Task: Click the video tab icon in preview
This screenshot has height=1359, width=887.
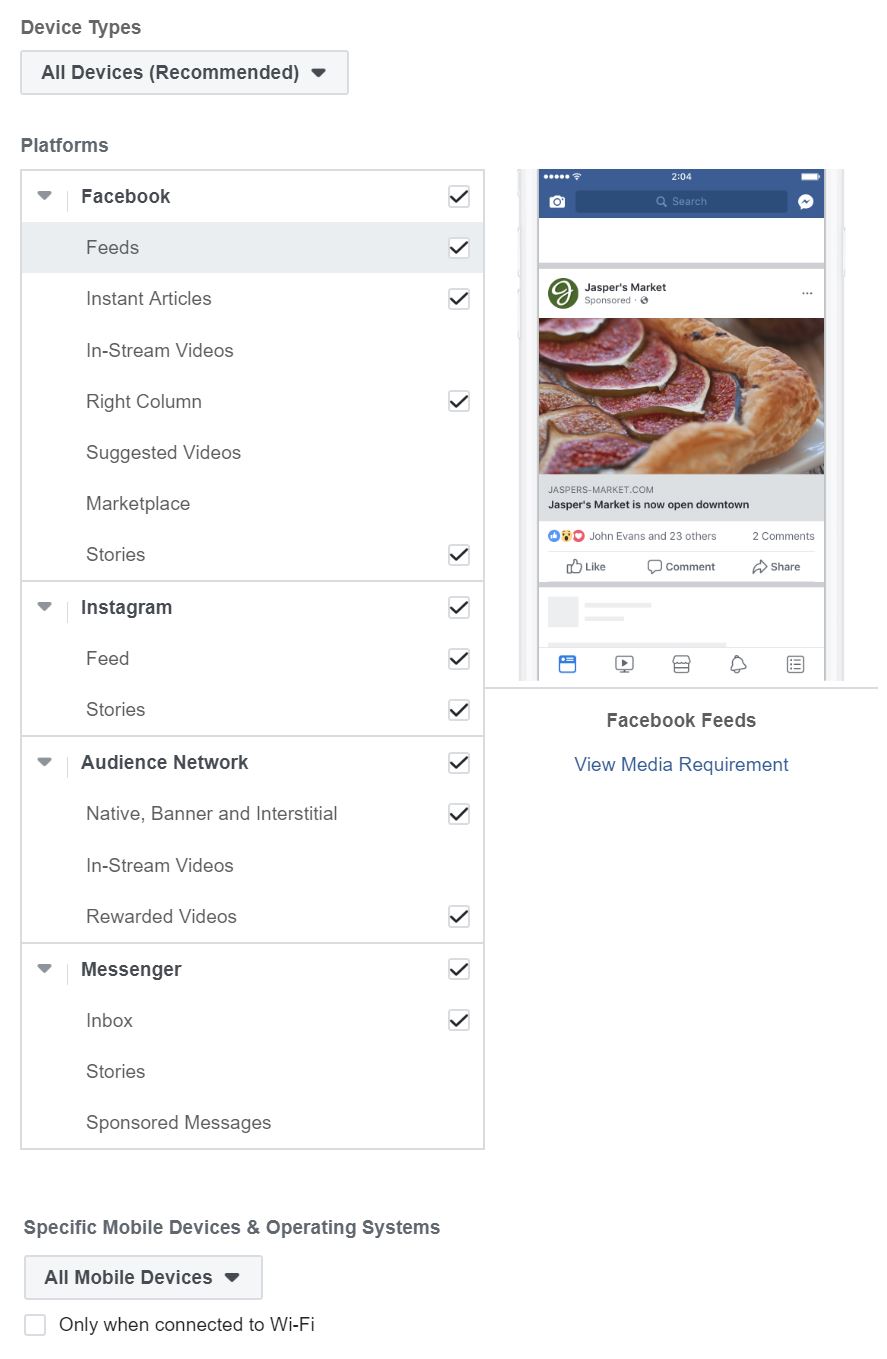Action: [x=624, y=664]
